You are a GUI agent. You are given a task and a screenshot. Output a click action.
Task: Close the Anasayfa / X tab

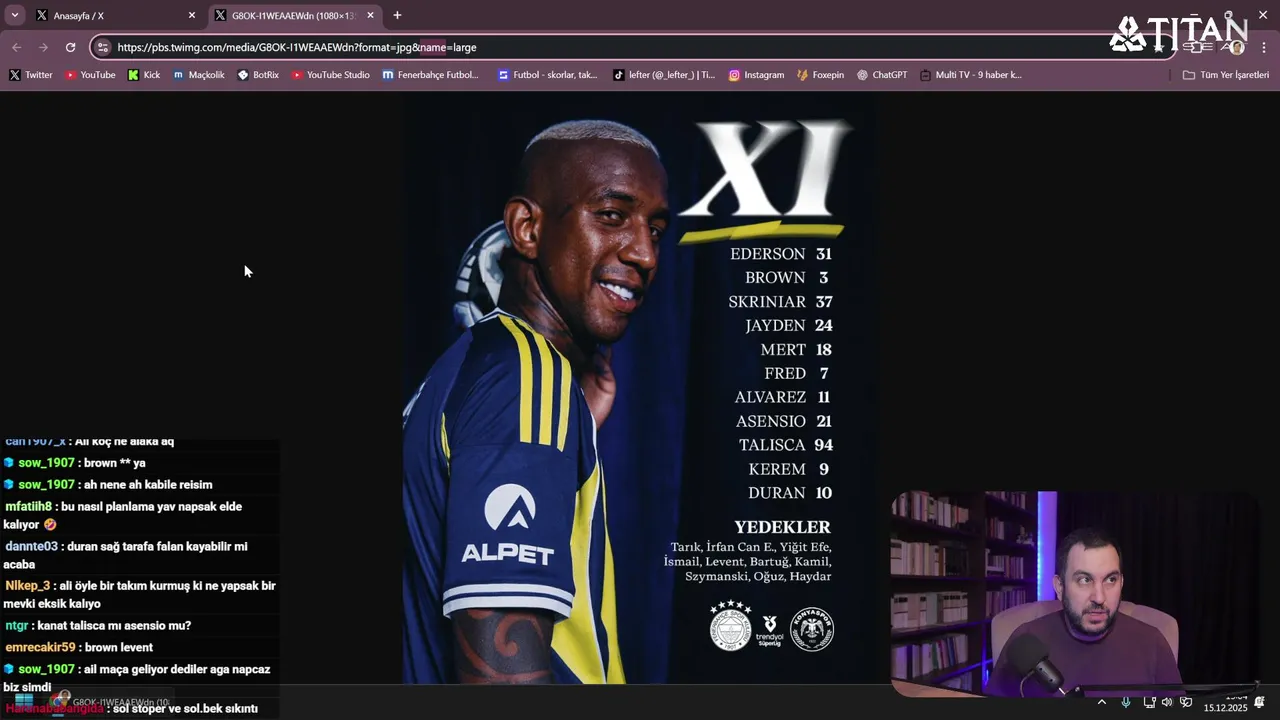point(192,16)
